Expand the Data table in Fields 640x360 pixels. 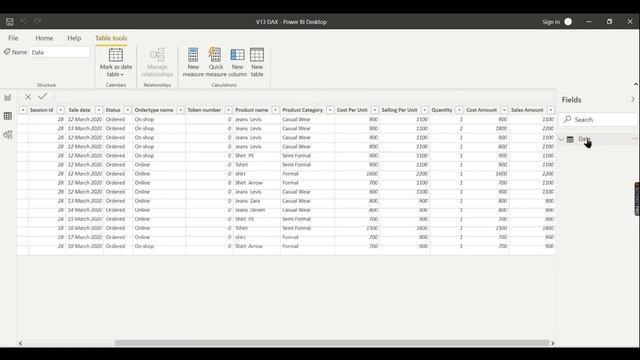(x=561, y=140)
